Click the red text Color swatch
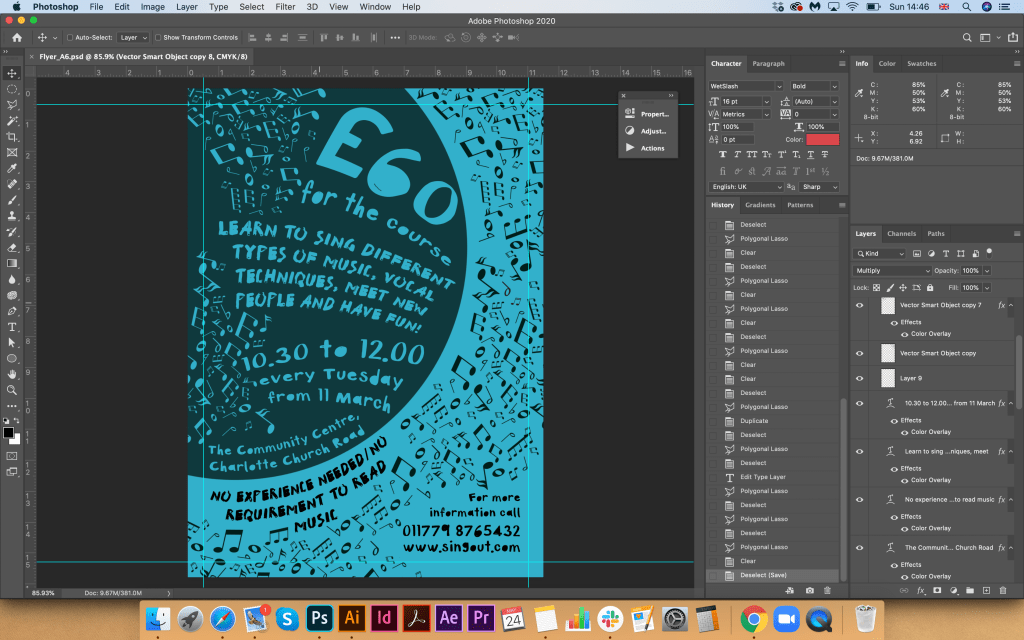Image resolution: width=1024 pixels, height=640 pixels. point(822,139)
